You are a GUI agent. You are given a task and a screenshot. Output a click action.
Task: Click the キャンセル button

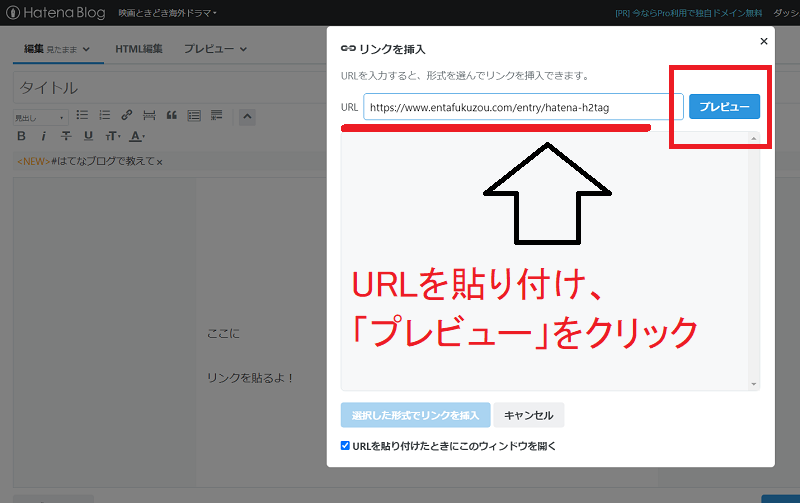[x=529, y=415]
